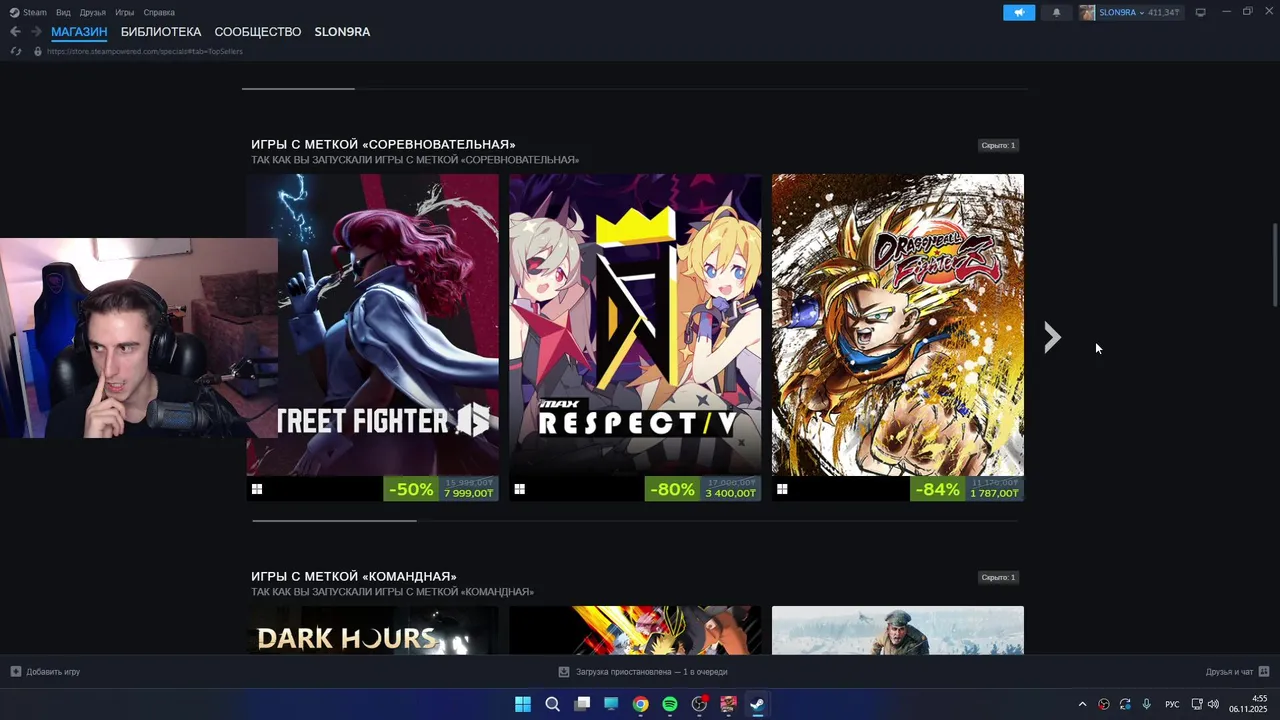Open the Dark Hours game card

[373, 630]
